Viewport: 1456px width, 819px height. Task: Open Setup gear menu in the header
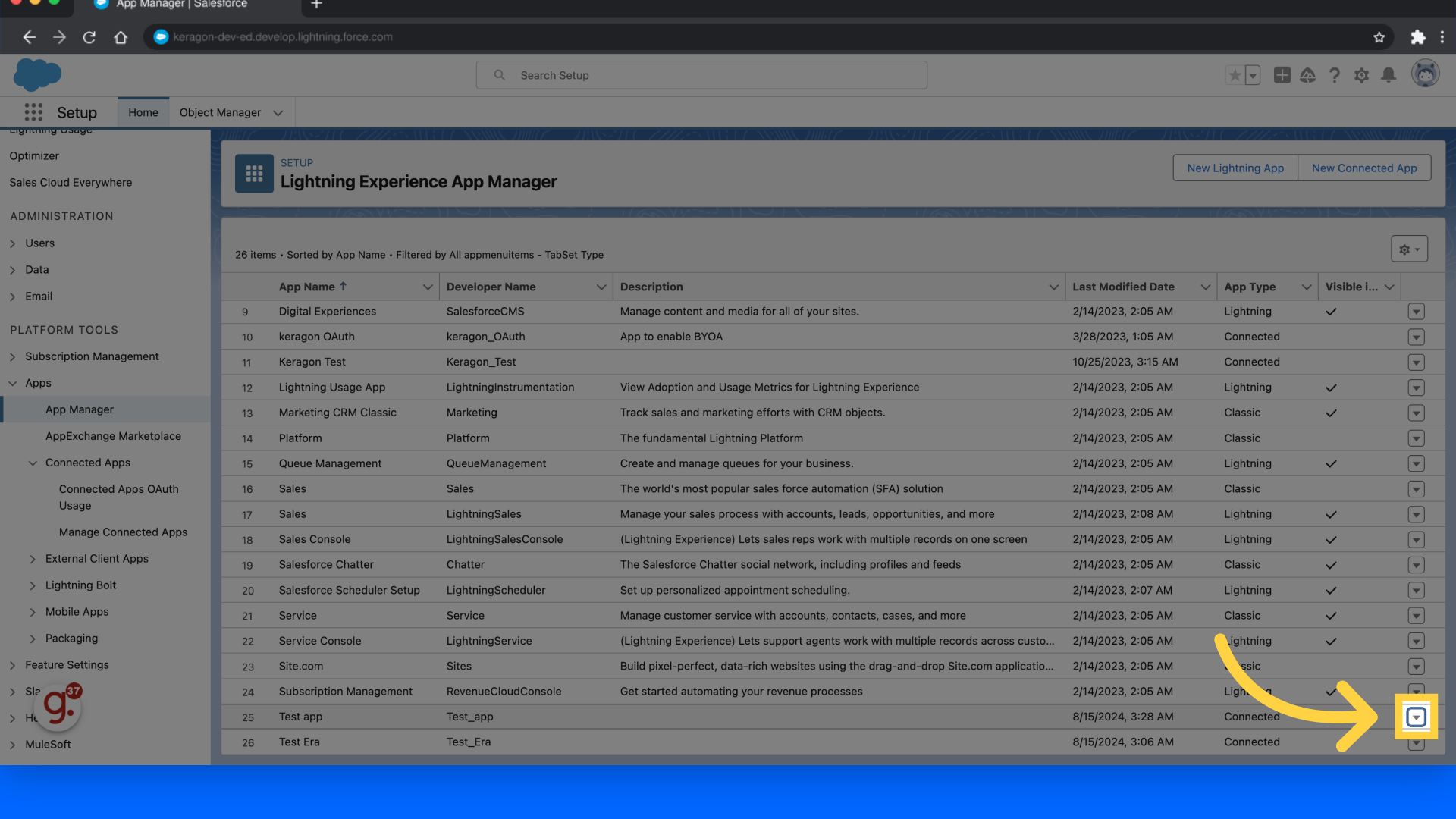(1362, 75)
